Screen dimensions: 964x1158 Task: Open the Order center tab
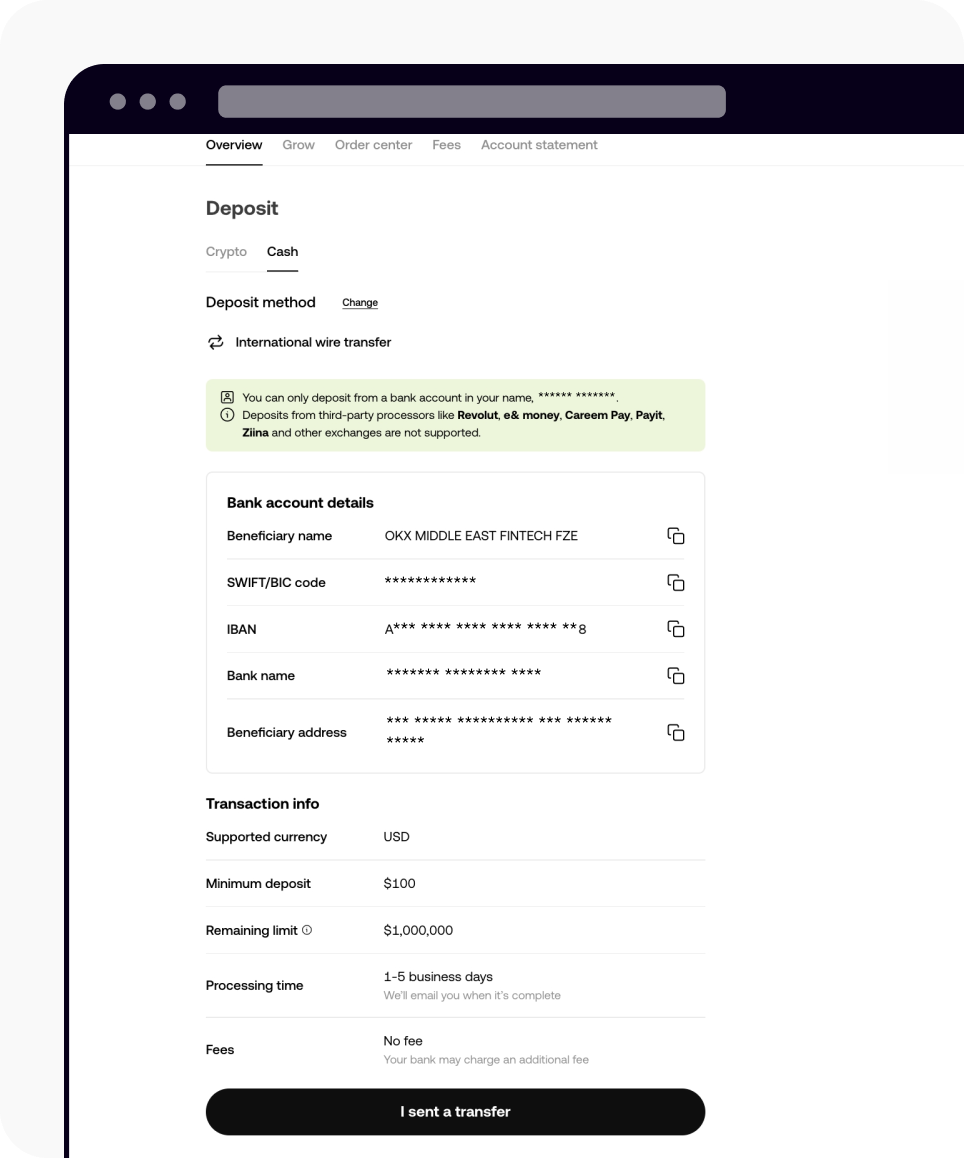[373, 145]
